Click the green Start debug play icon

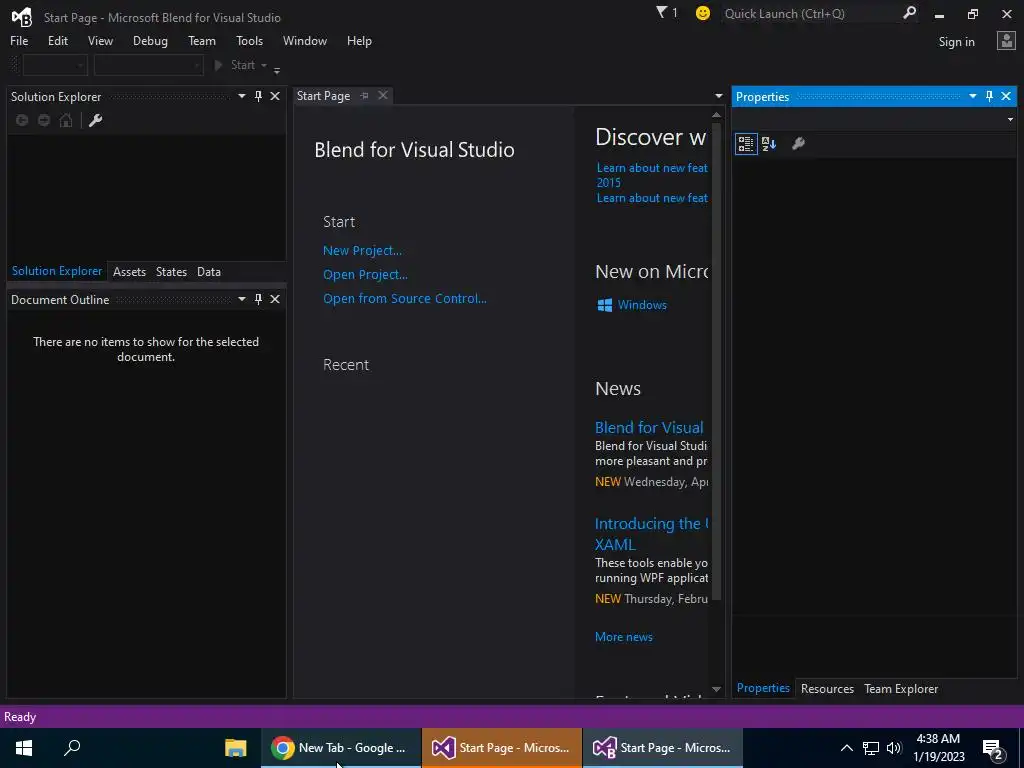click(218, 65)
